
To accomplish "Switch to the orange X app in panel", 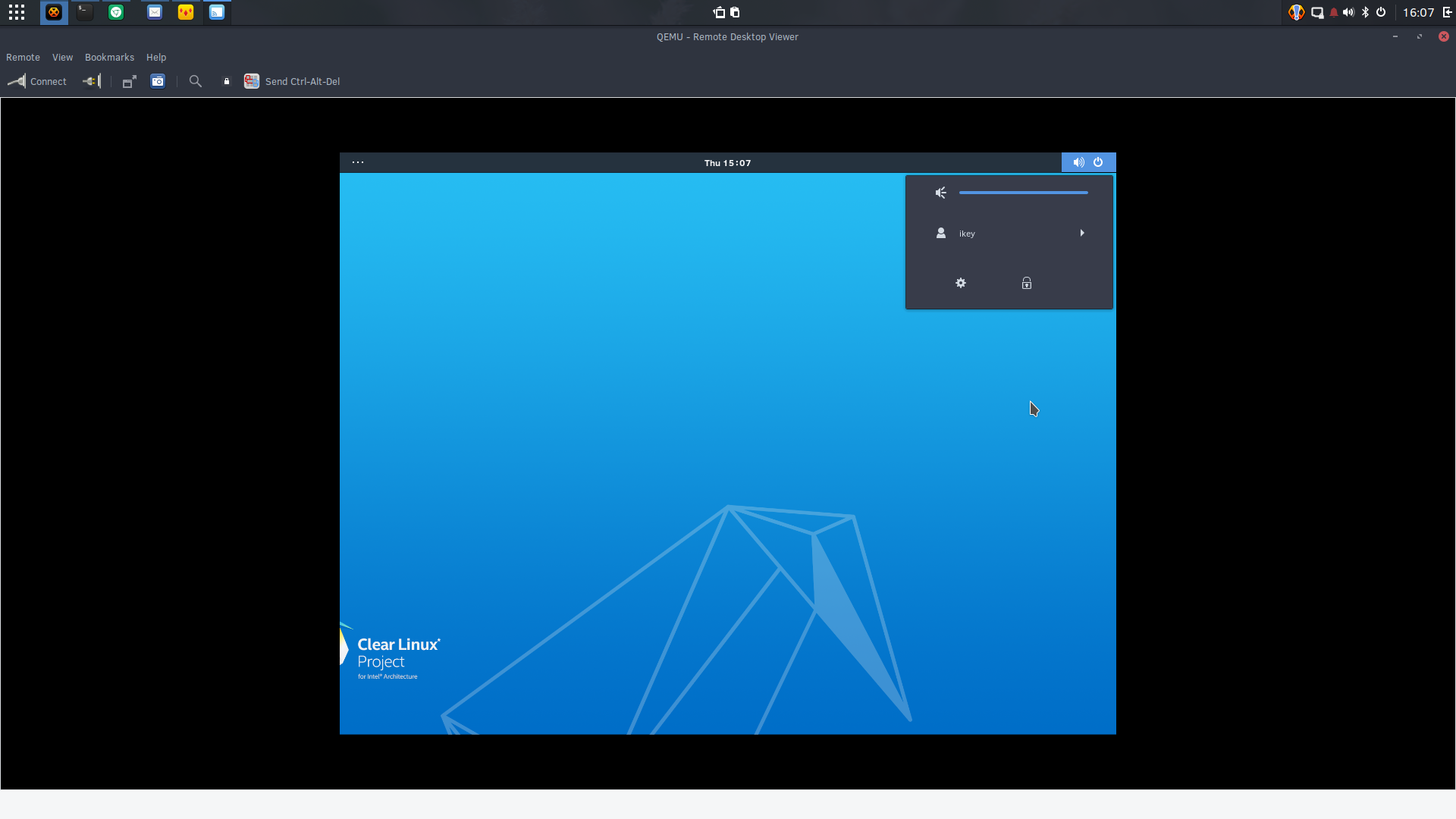I will [54, 12].
